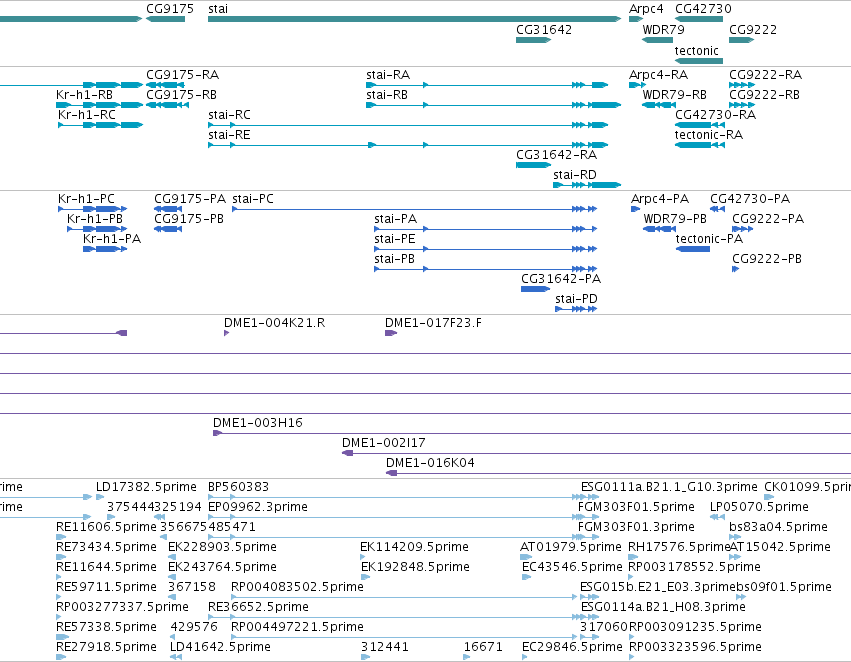Viewport: 851px width, 662px height.
Task: Click transcript CG31642-RA
Action: click(x=534, y=164)
